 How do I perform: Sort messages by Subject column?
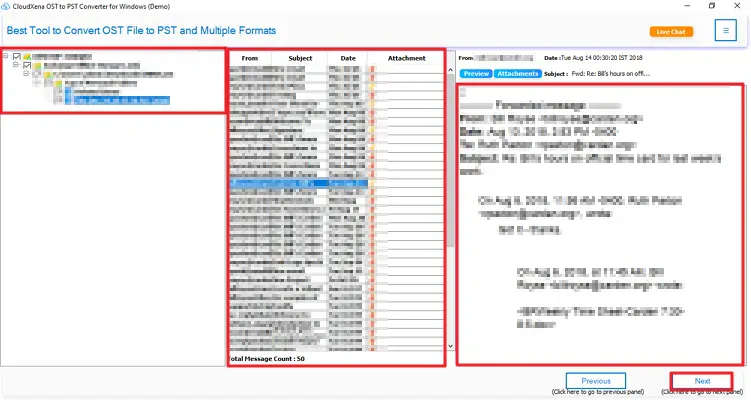(x=300, y=58)
